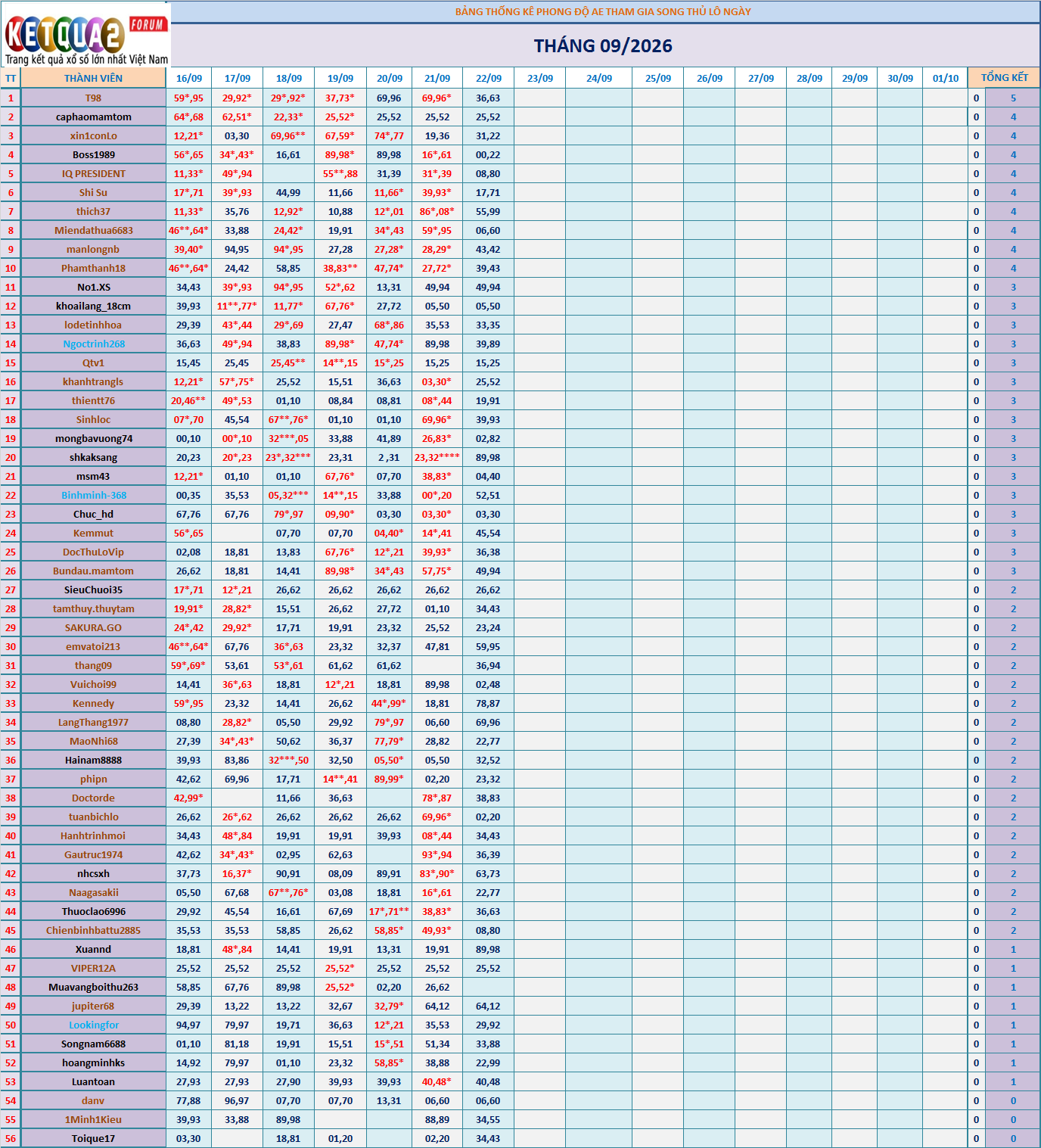The image size is (1041, 1148).
Task: Click member name No1.XS
Action: coord(93,288)
